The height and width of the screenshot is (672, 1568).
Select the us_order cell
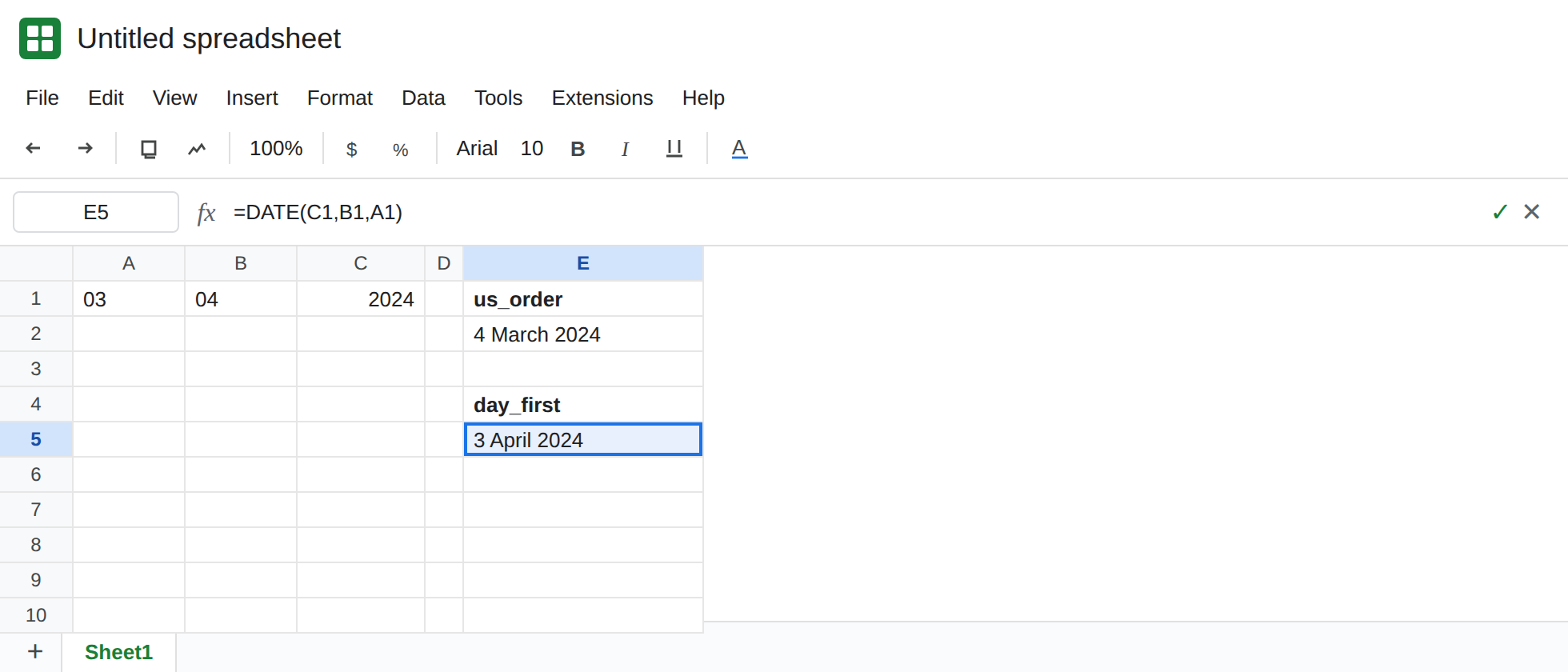(583, 299)
